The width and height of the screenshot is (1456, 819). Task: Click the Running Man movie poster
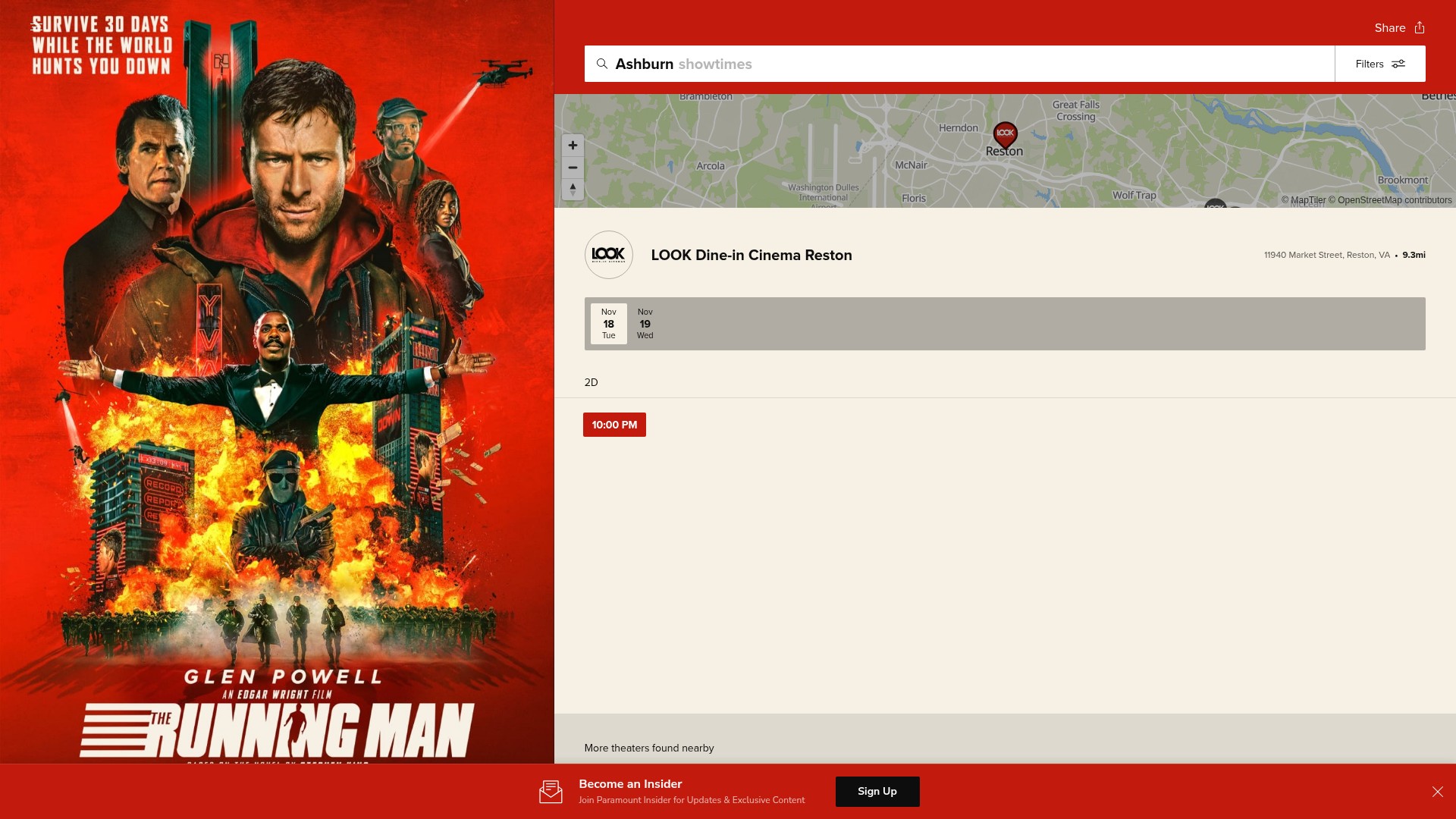pos(277,381)
